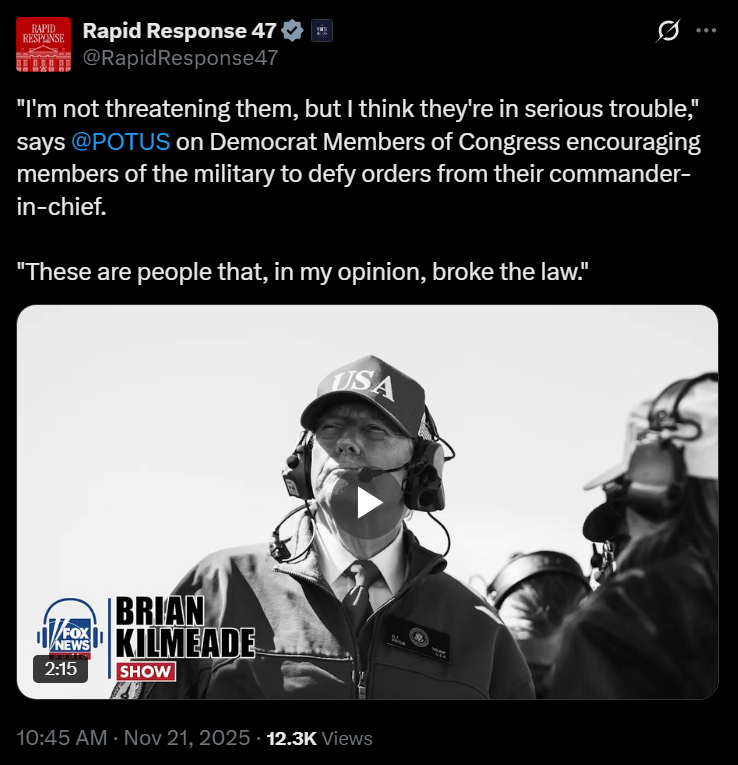Open the Rapid Response red profile avatar
This screenshot has height=765, width=738.
43,44
